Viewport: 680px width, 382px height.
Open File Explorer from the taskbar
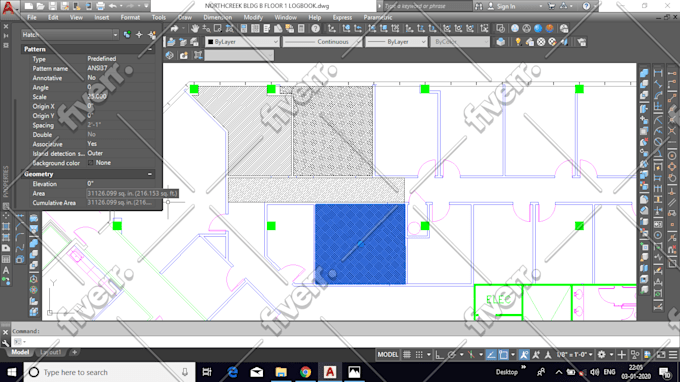281,372
